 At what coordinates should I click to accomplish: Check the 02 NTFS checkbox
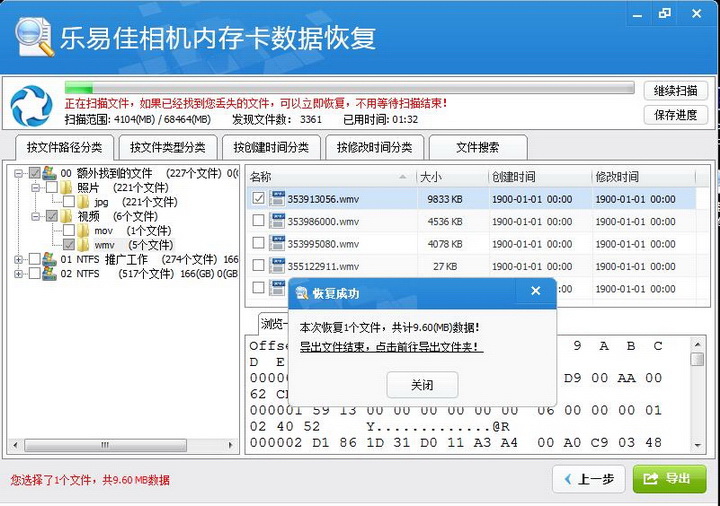coord(34,274)
